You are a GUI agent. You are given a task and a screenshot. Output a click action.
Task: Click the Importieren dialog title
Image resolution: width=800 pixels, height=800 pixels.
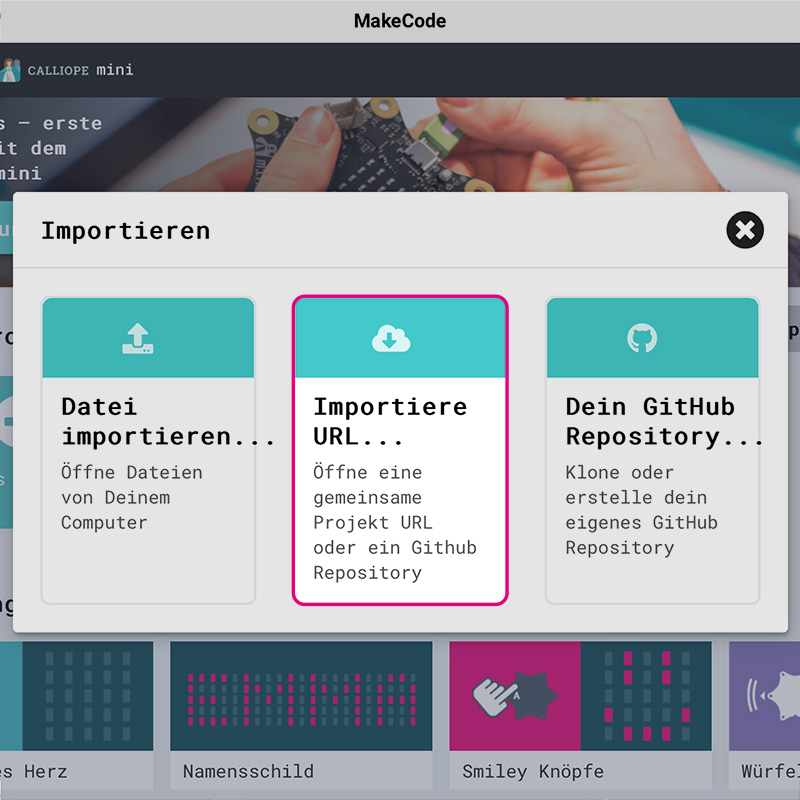click(x=126, y=231)
